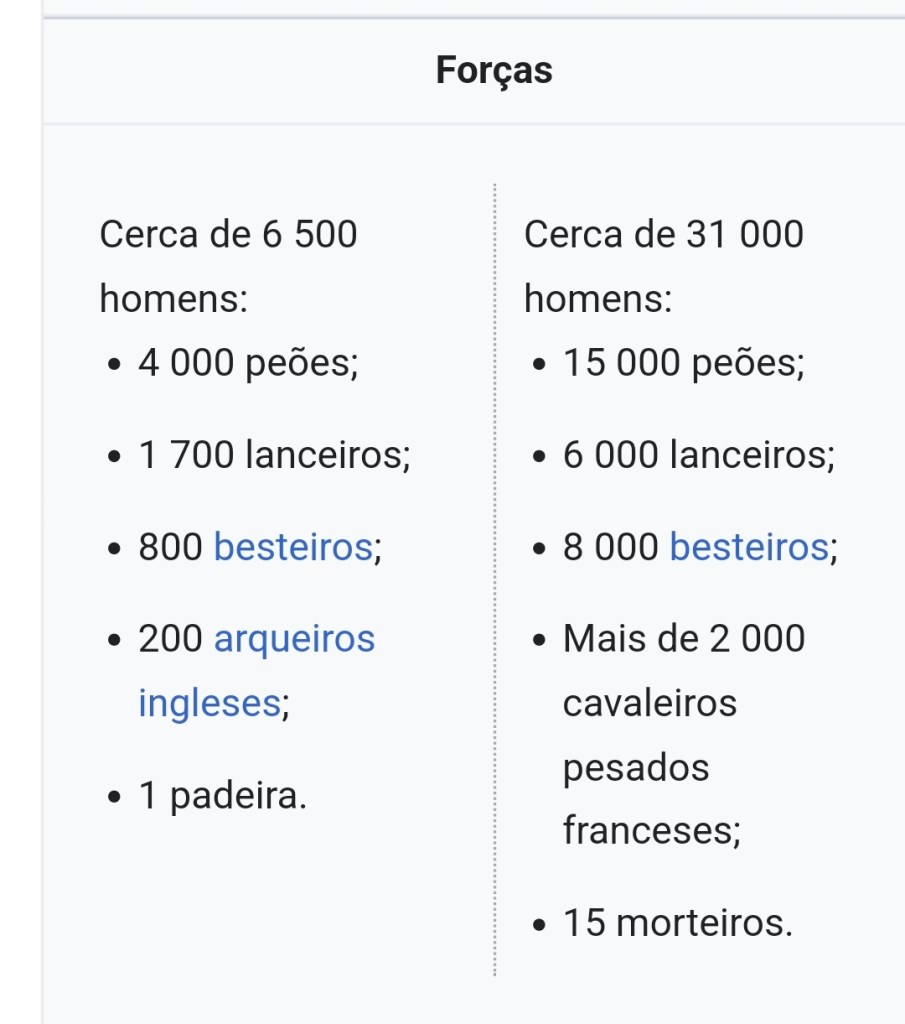This screenshot has width=905, height=1024.
Task: Click the dotted divider between the columns
Action: click(495, 580)
